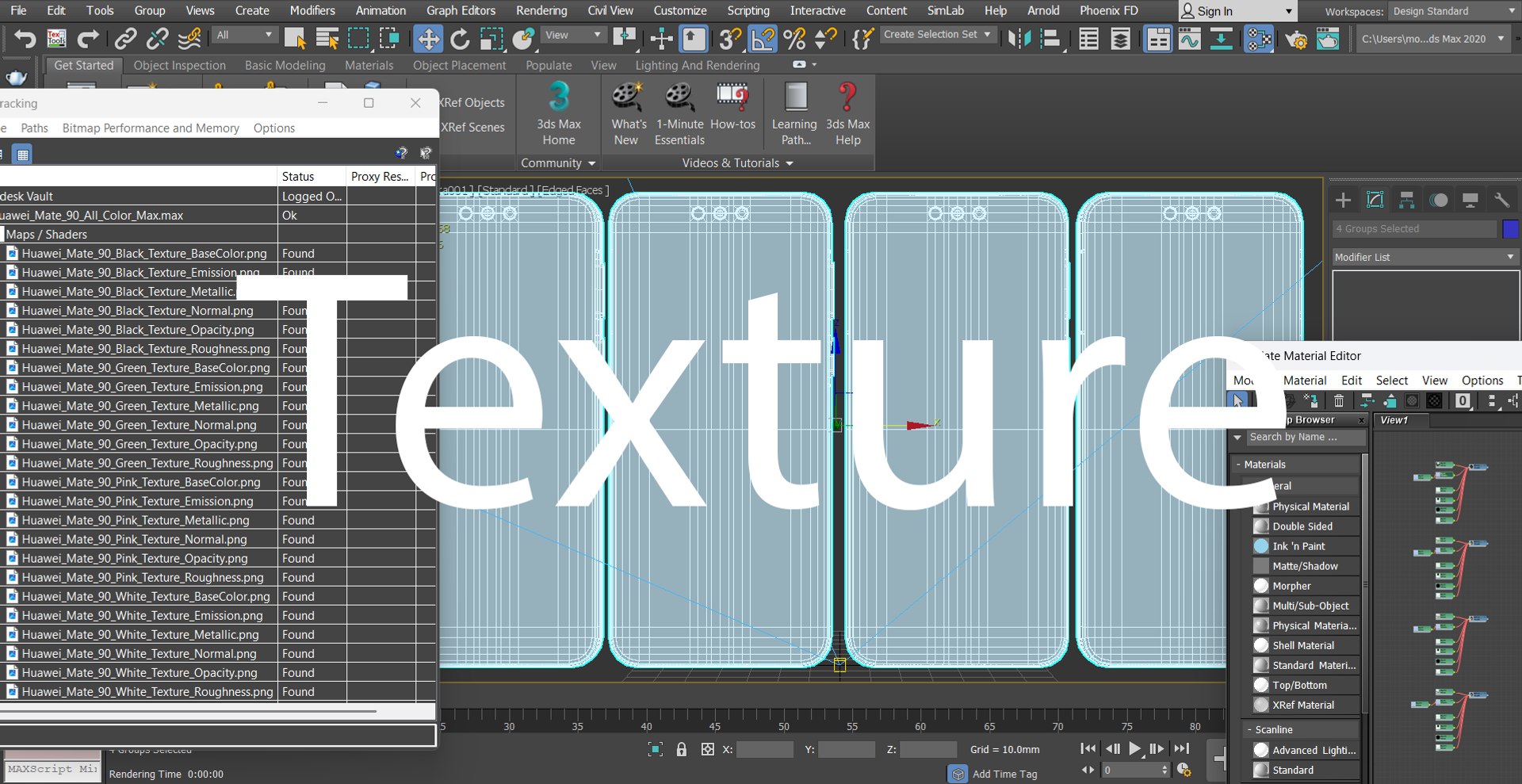This screenshot has height=784, width=1522.
Task: Click the Mirror tool icon
Action: point(1019,38)
